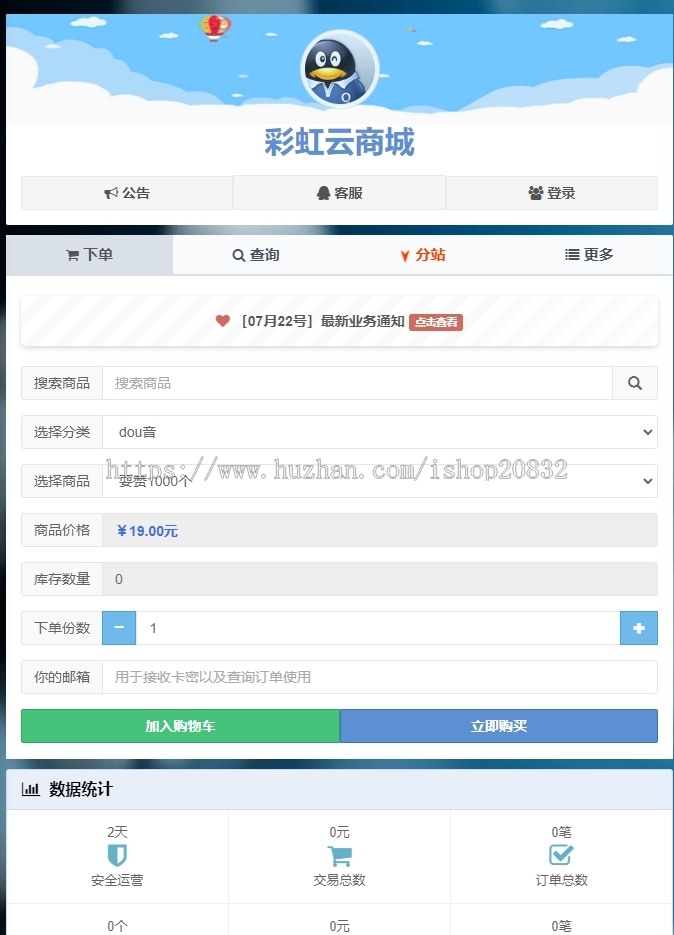Click the 安全运营 label
The height and width of the screenshot is (935, 674).
pyautogui.click(x=118, y=880)
